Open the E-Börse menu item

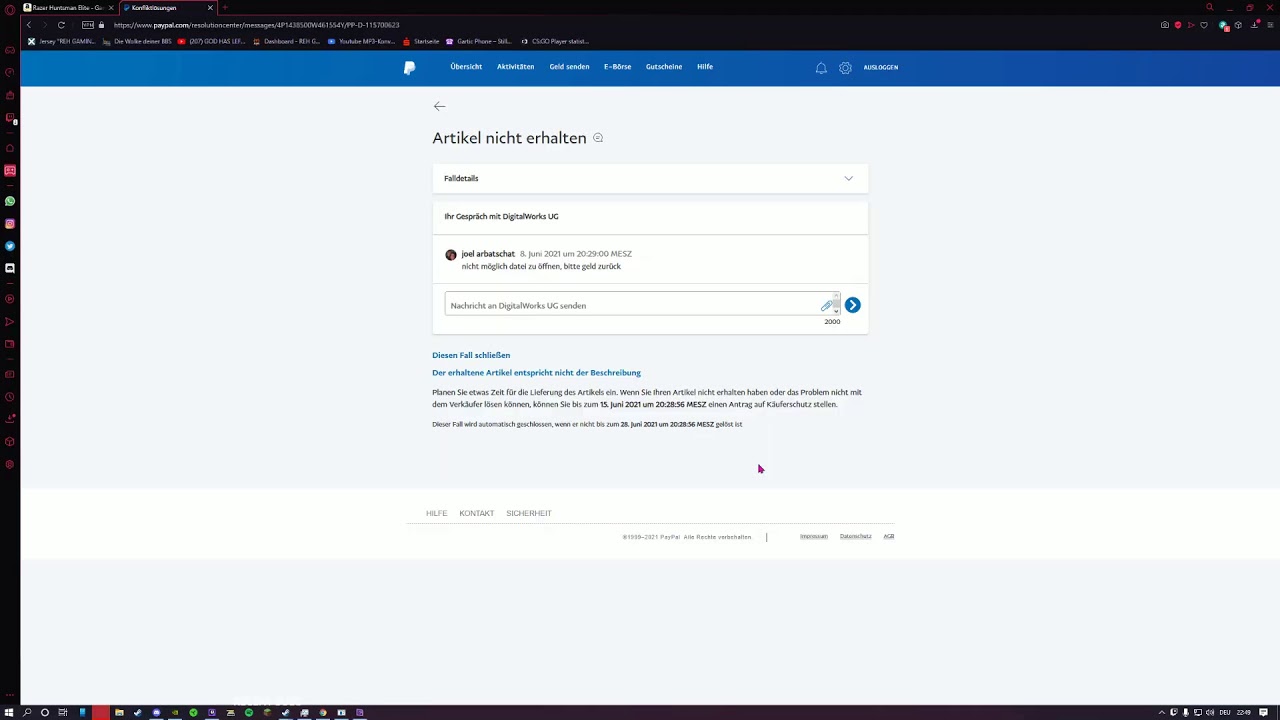617,67
